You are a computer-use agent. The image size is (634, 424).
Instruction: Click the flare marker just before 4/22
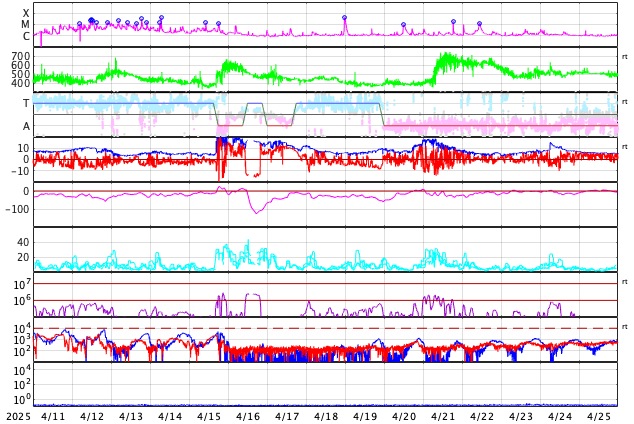tap(480, 24)
